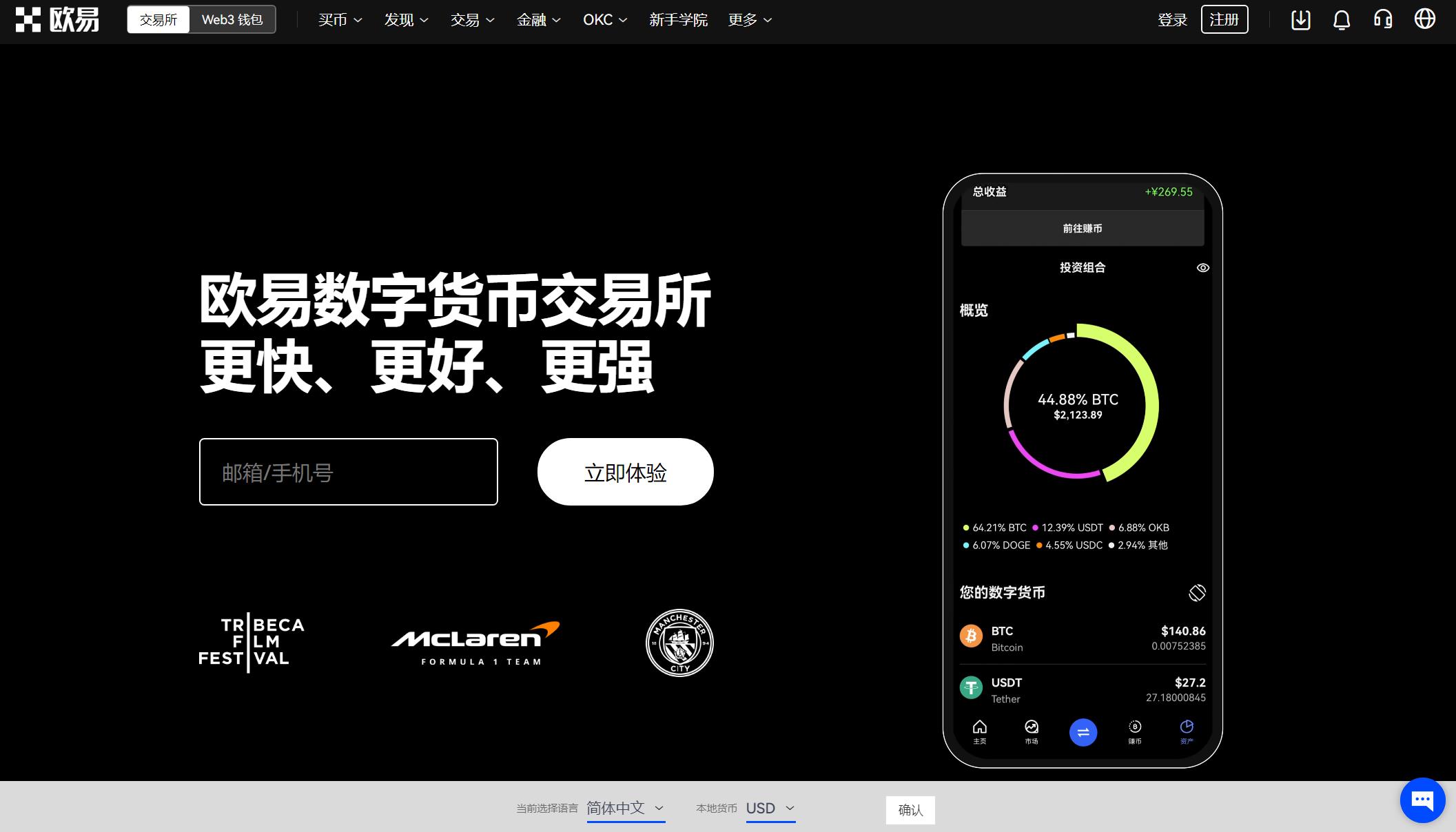The image size is (1456, 832).
Task: Click the tag/bookmark icon on digital currencies
Action: point(1197,591)
